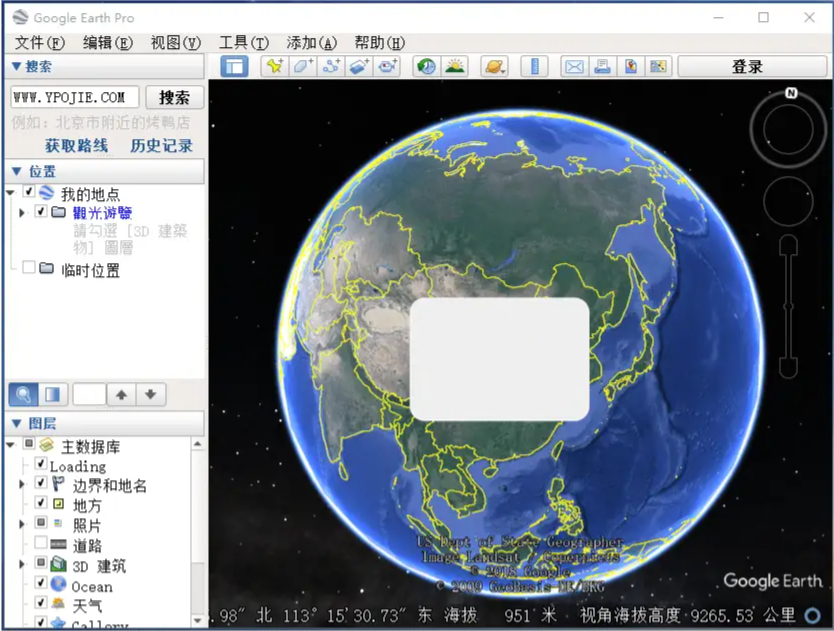The height and width of the screenshot is (631, 834).
Task: Collapse the 图层 panel
Action: (x=16, y=424)
